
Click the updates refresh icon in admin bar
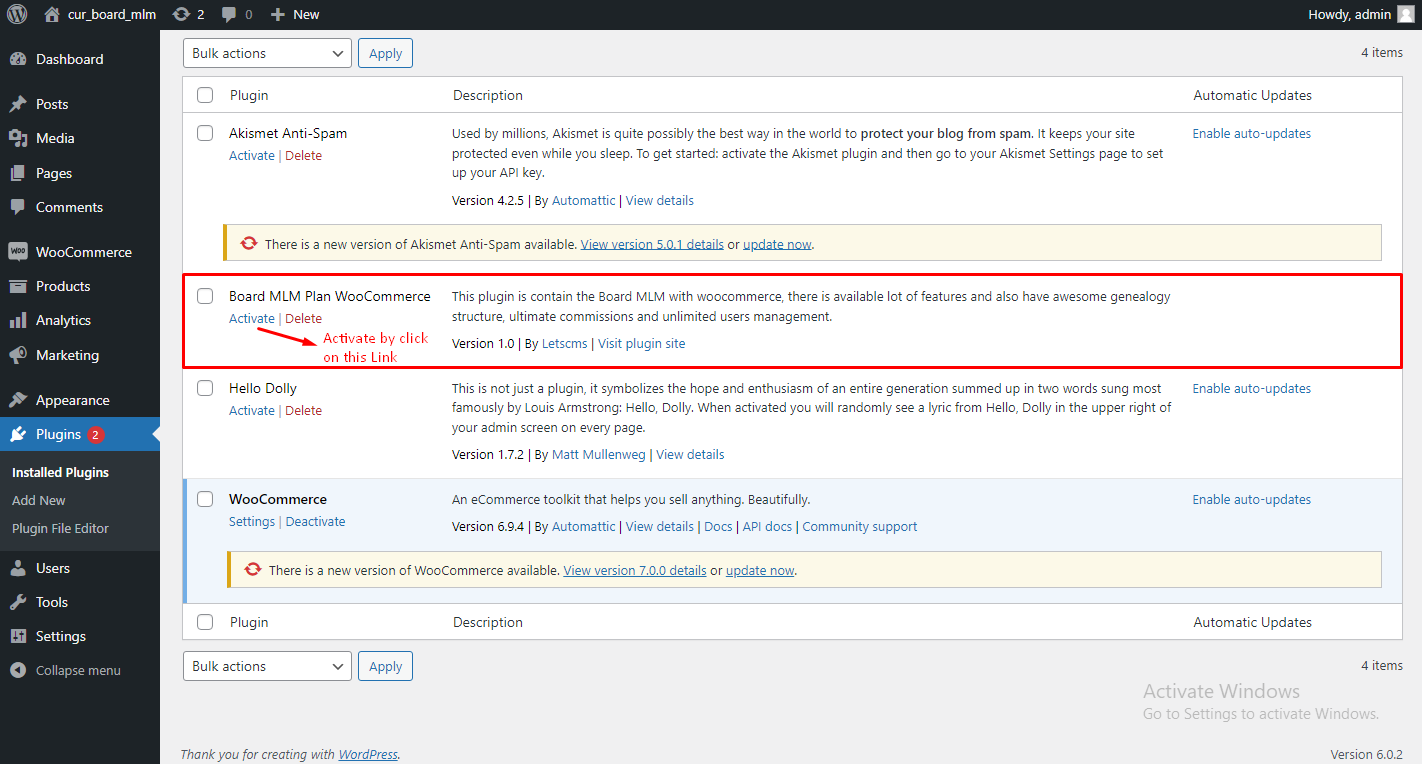[183, 14]
